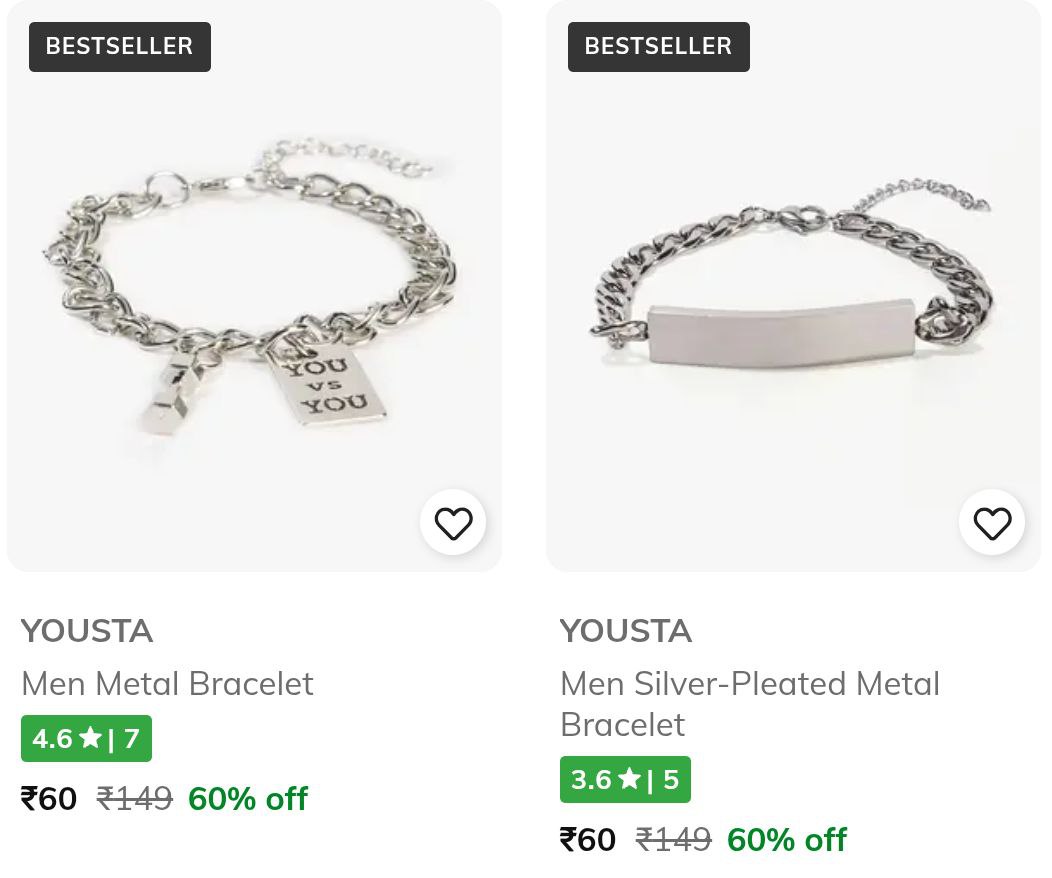Click the star icon in 4.6 rating badge
Screen dimensions: 1052x878
[90, 738]
